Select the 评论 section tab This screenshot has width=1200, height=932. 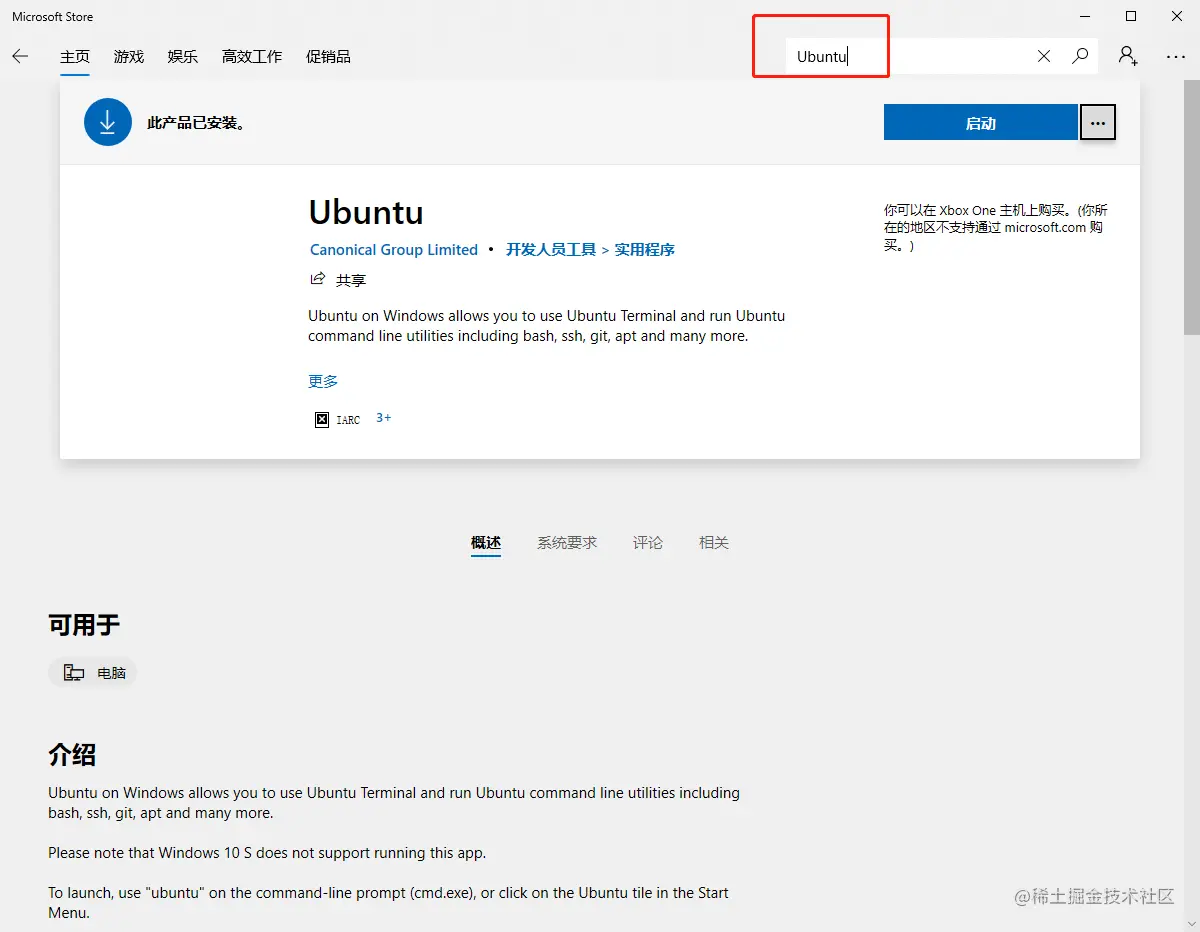[x=648, y=542]
